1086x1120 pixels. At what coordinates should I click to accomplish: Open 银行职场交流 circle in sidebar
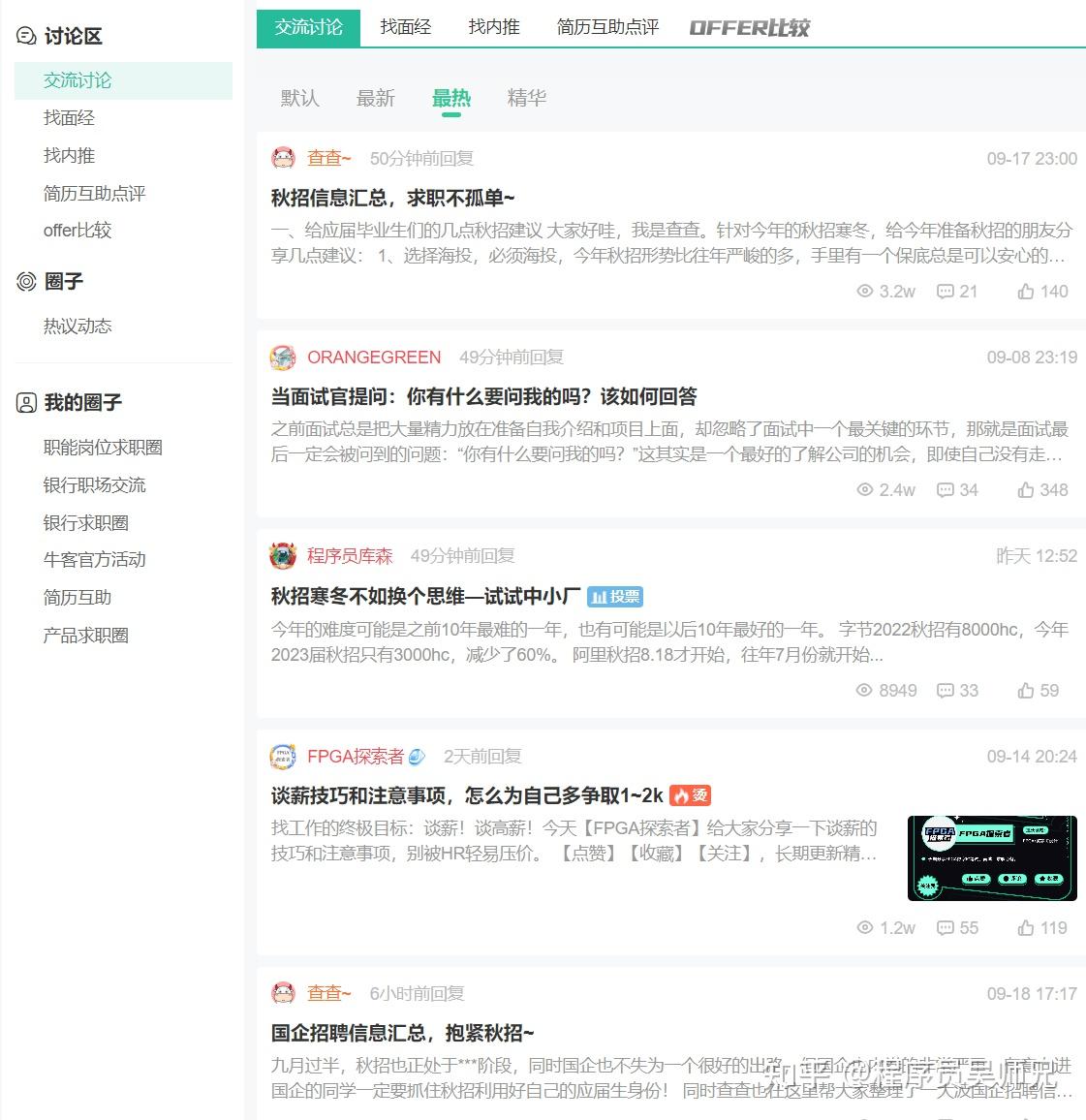94,485
